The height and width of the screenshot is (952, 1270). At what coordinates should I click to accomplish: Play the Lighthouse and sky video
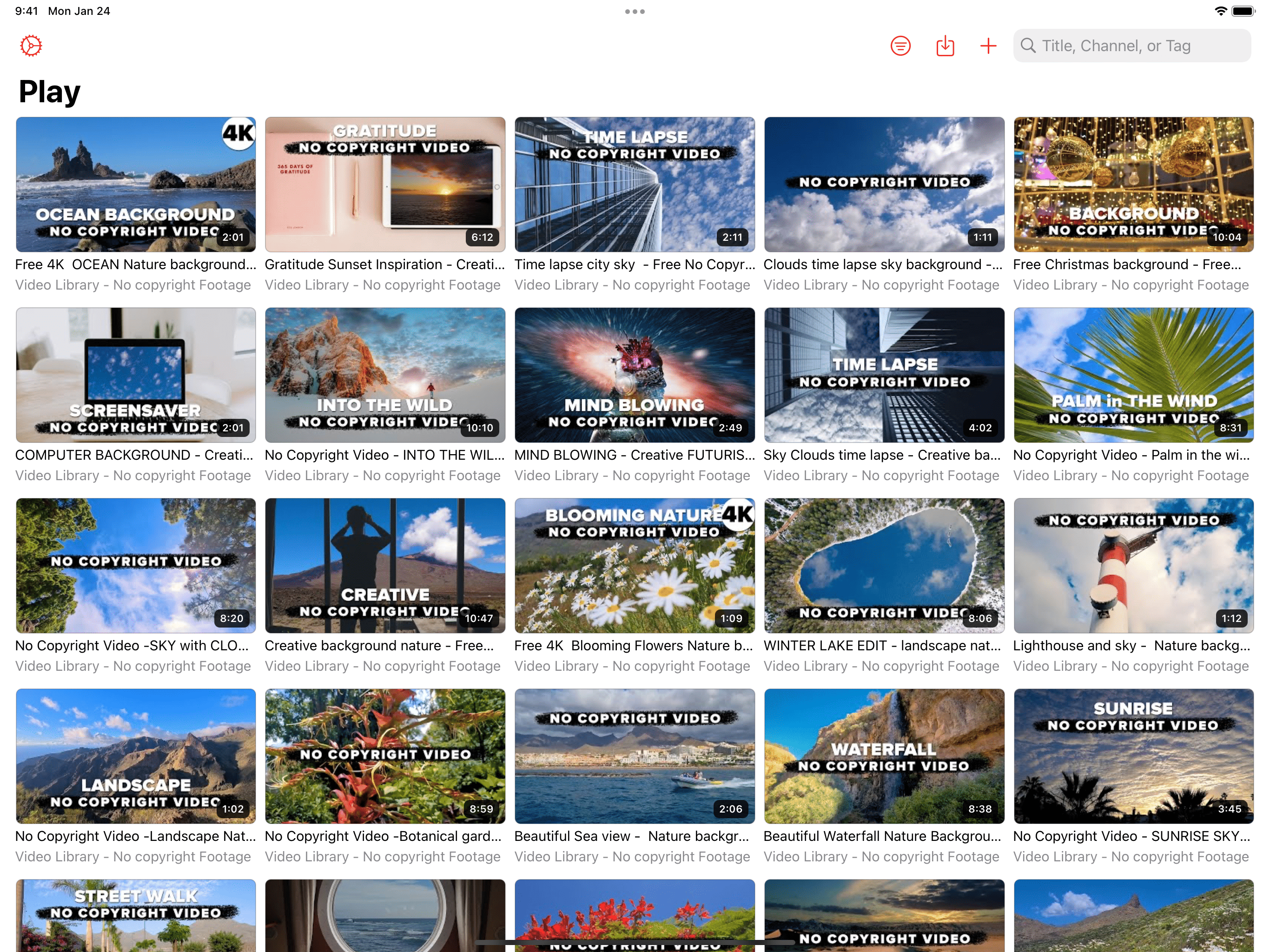(x=1133, y=566)
